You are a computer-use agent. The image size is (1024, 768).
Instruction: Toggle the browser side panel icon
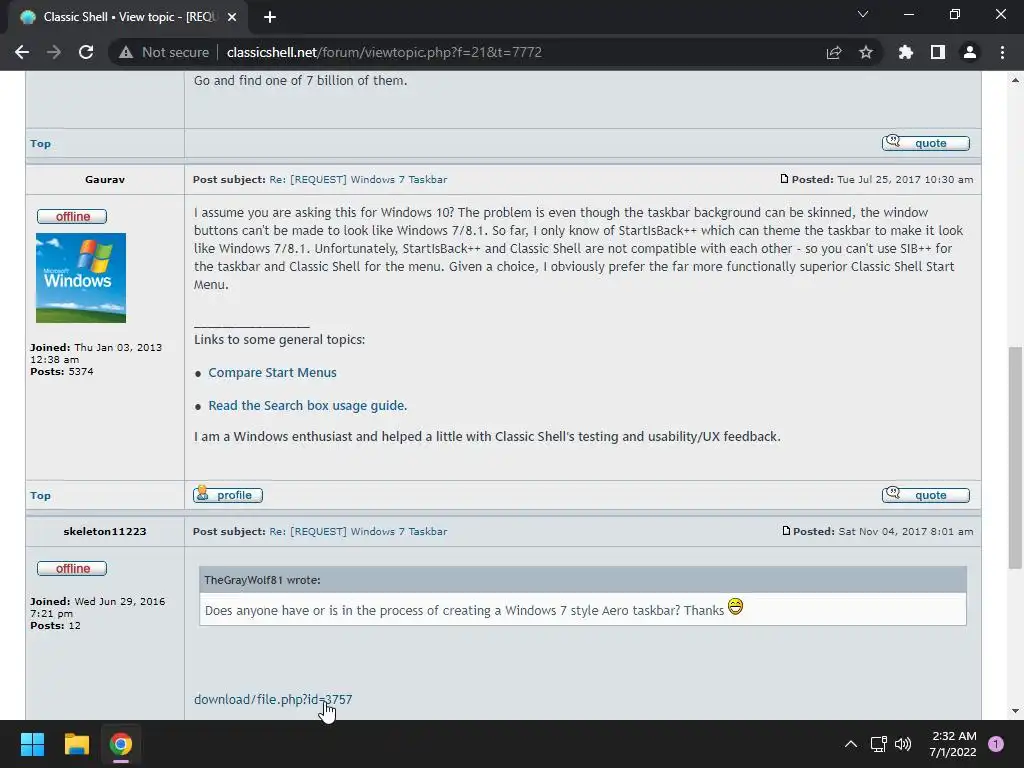938,52
